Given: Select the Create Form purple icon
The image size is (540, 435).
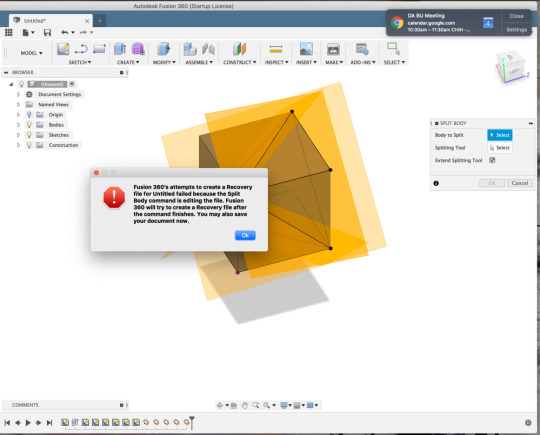Looking at the screenshot, I should (x=138, y=49).
